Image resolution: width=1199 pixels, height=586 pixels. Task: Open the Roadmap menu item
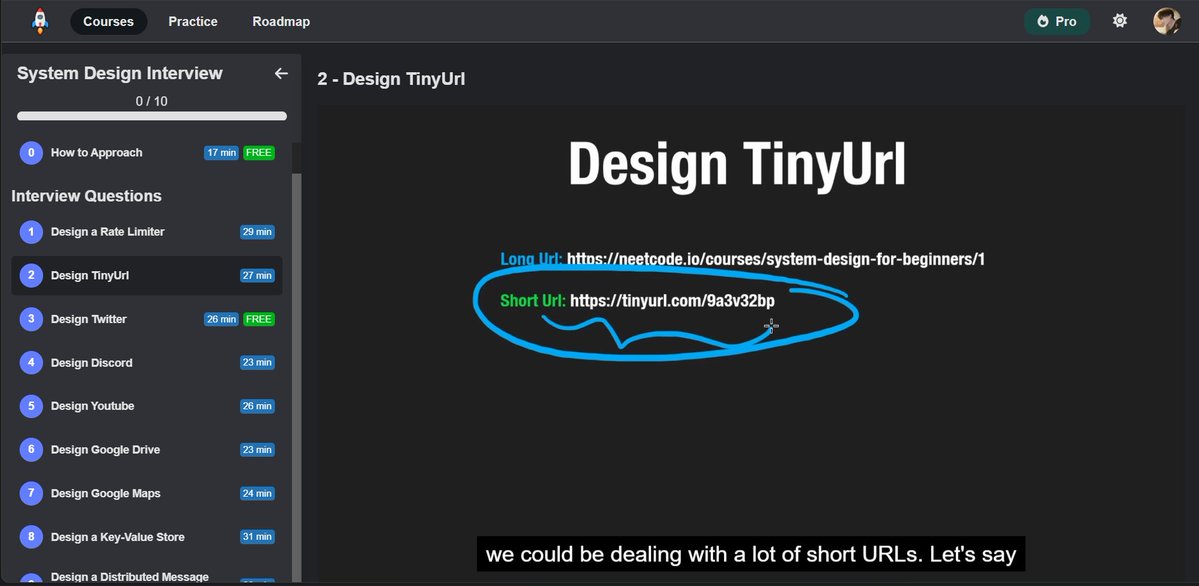[280, 20]
